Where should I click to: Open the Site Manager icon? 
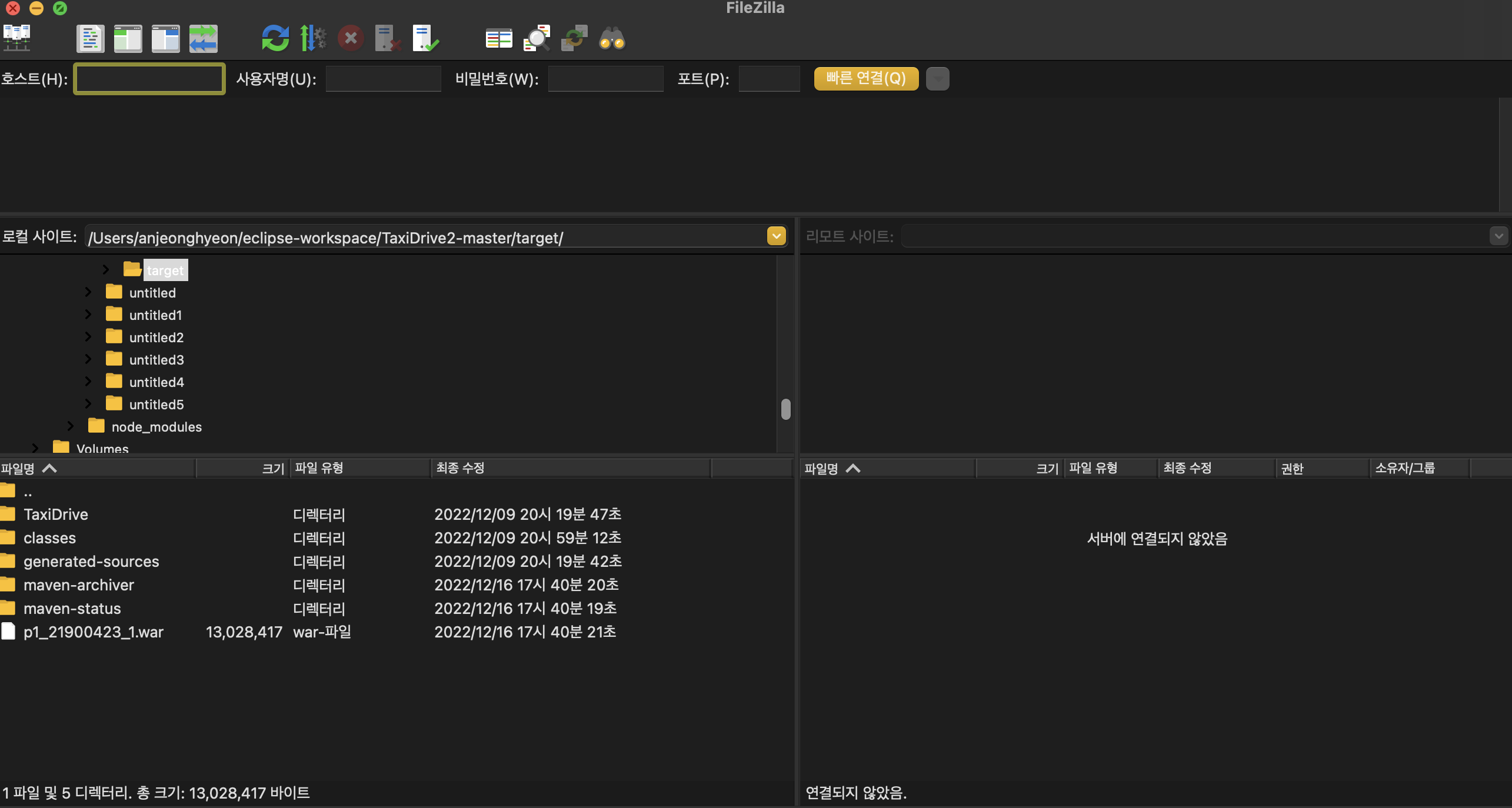(x=17, y=39)
